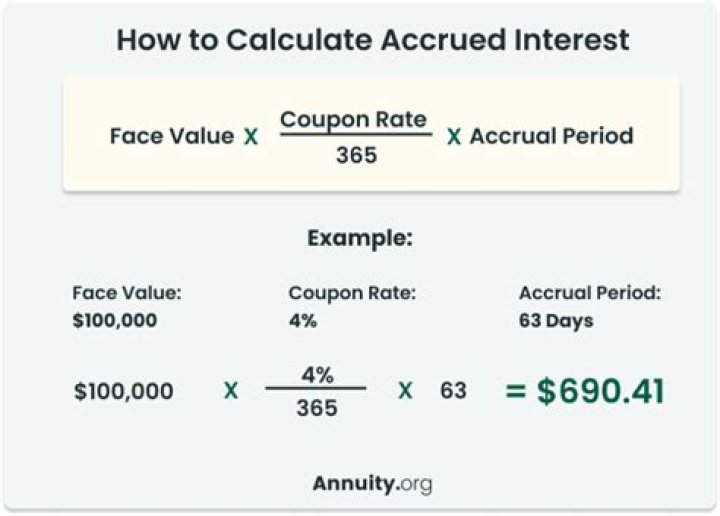Click the bold 4% under "Coupon Rate:"
This screenshot has height=516, width=720.
(301, 322)
